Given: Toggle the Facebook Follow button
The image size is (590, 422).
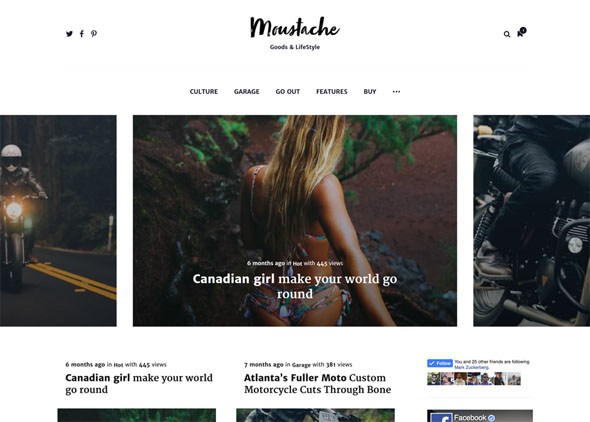Looking at the screenshot, I should [439, 363].
